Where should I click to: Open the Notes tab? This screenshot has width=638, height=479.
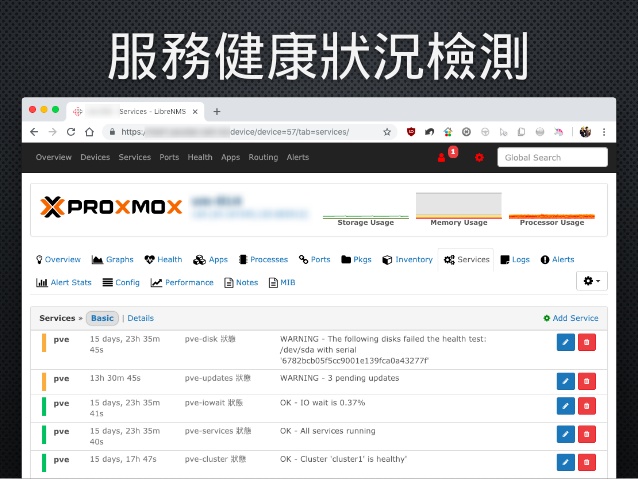[x=241, y=282]
